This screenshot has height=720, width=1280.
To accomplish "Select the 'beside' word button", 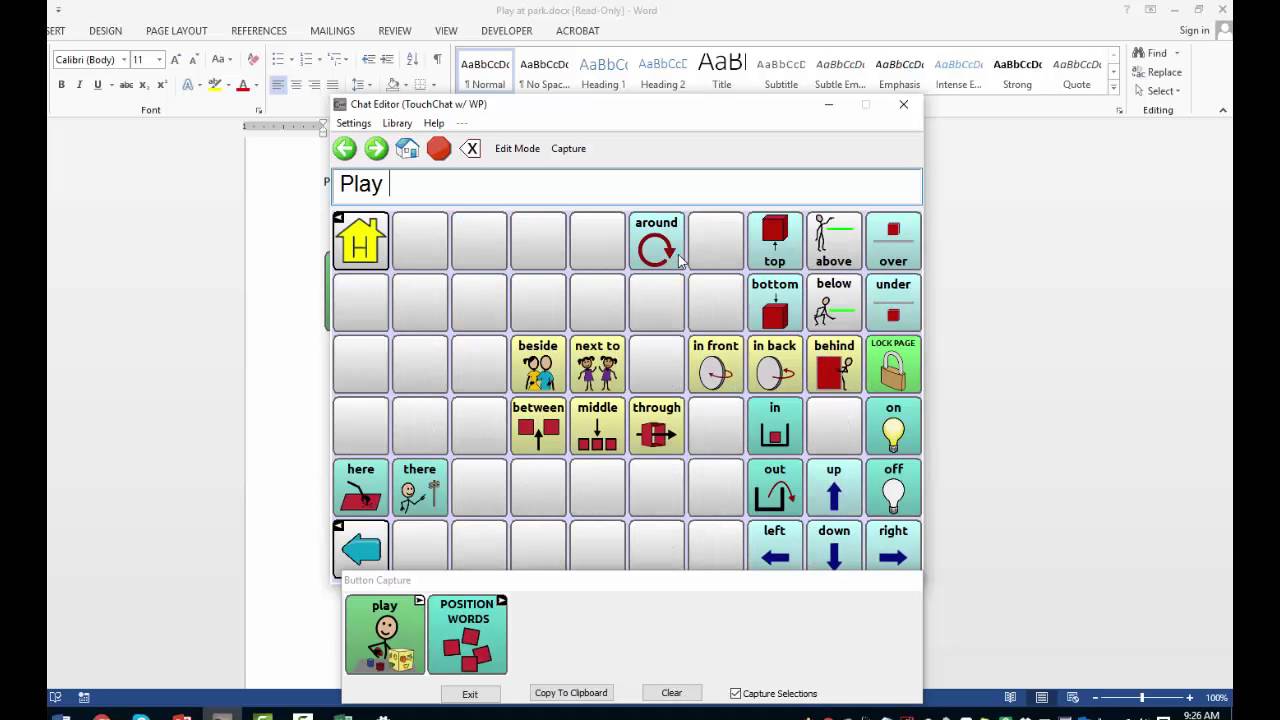I will coord(538,365).
